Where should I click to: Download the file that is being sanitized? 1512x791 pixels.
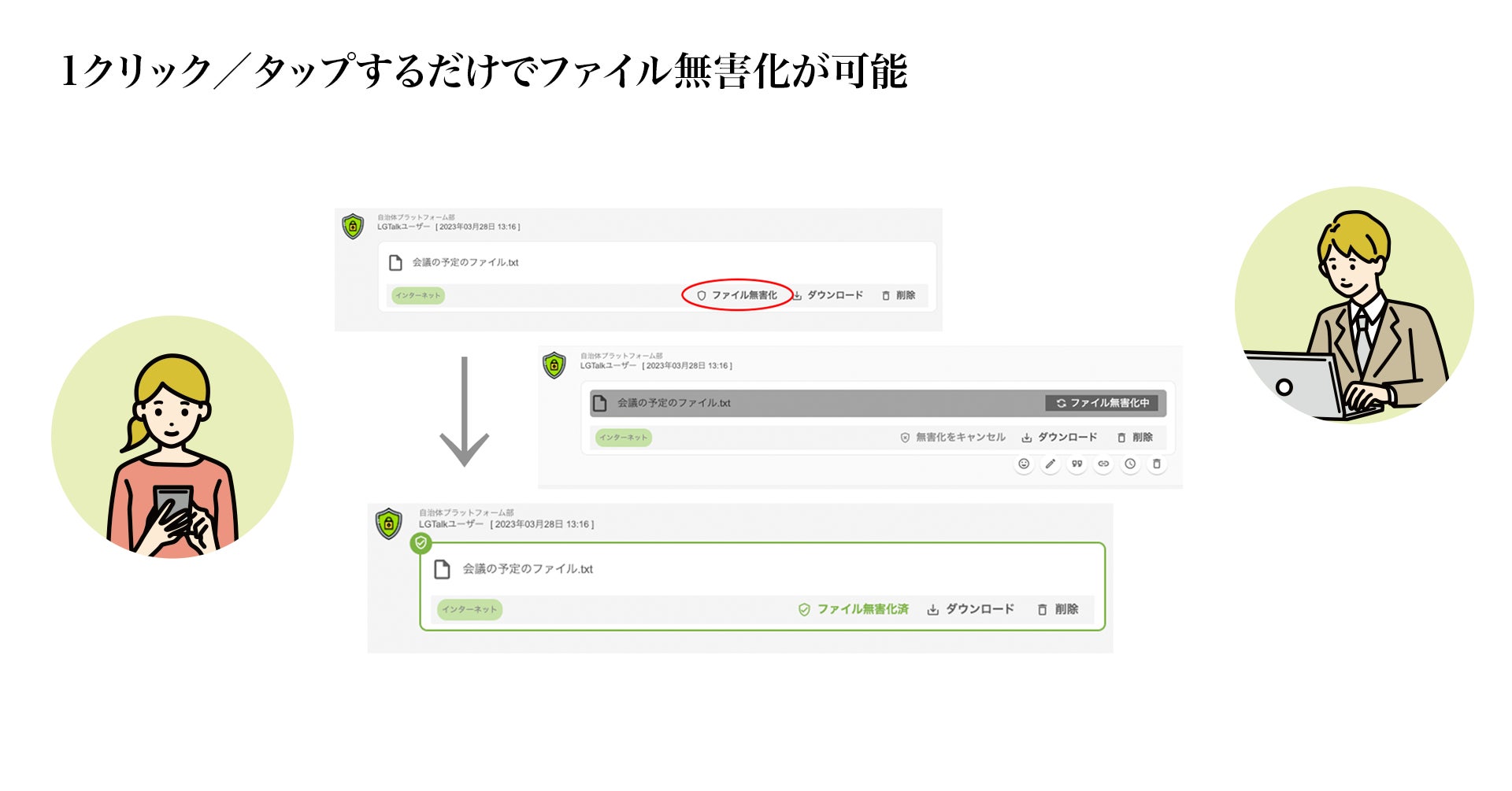point(1059,437)
